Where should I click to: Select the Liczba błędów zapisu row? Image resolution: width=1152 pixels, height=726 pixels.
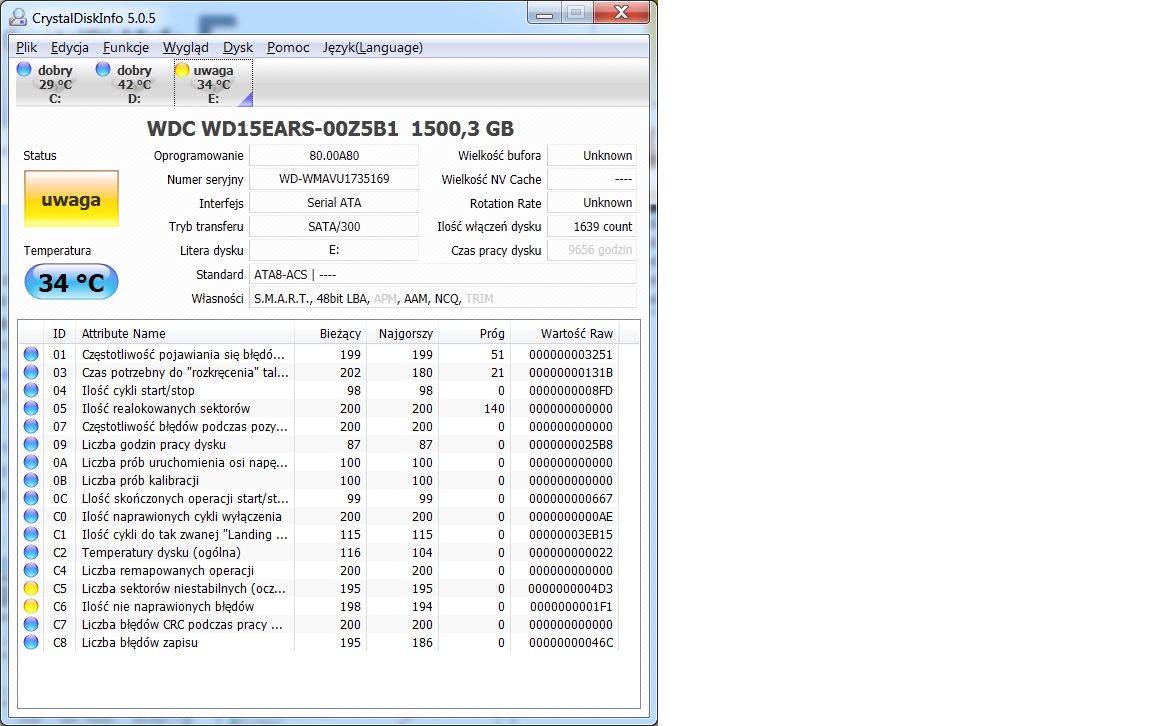(x=320, y=642)
